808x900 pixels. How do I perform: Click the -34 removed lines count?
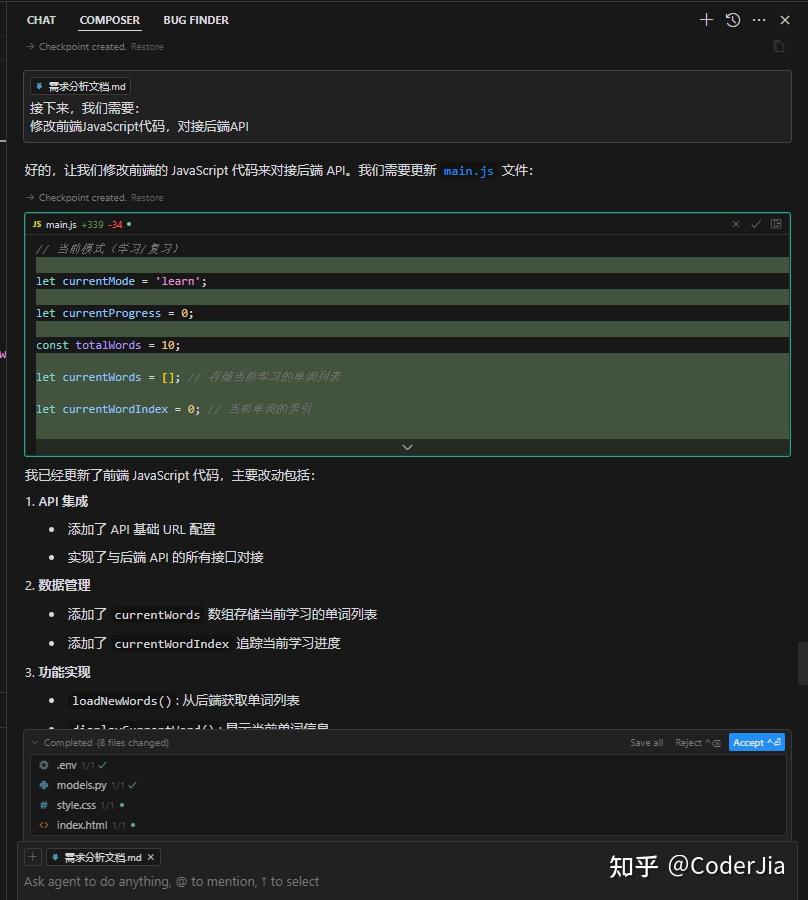coord(115,224)
